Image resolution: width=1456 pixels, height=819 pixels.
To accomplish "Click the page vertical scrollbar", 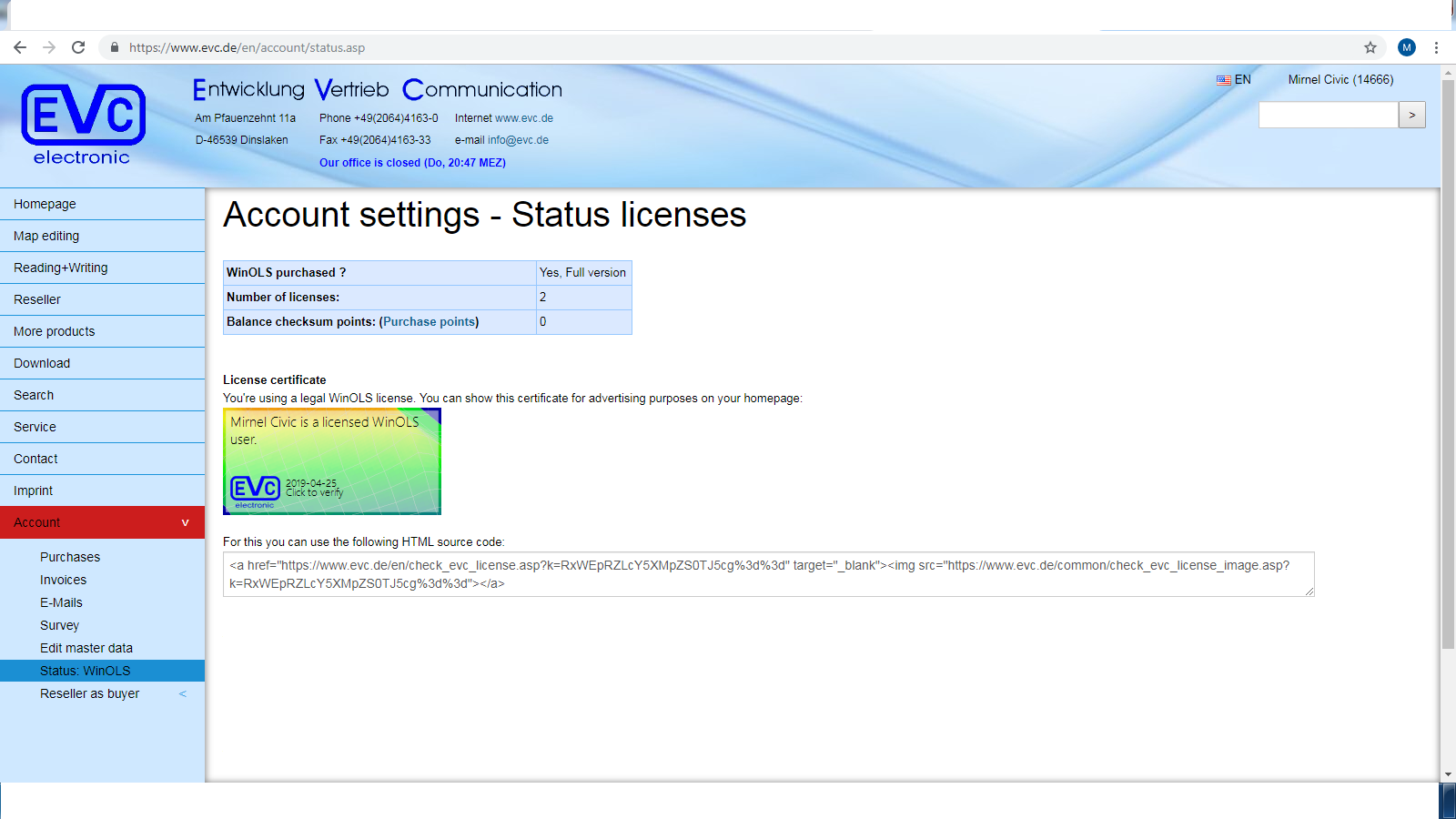I will (x=1448, y=364).
